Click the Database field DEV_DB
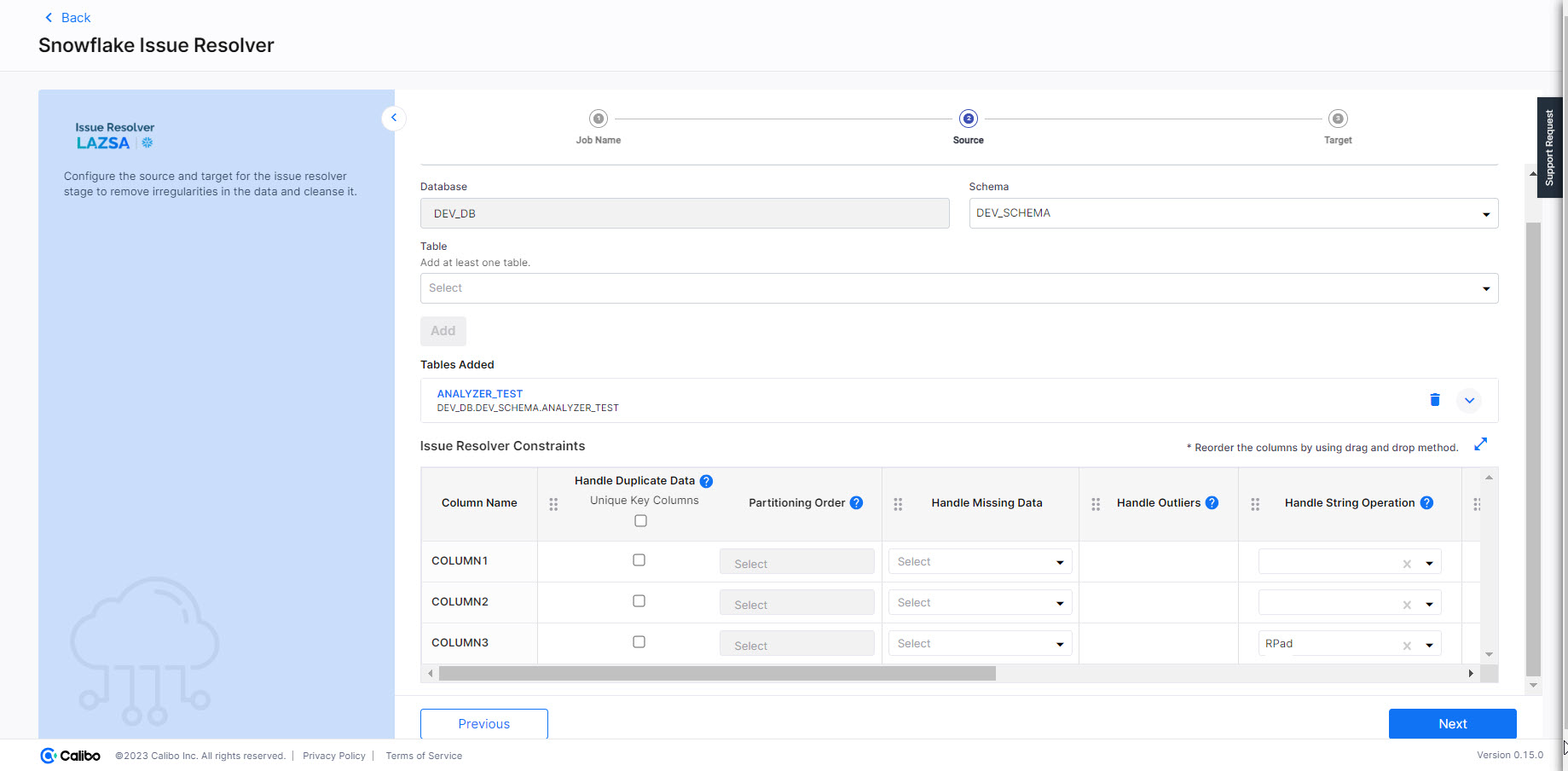The height and width of the screenshot is (771, 1568). (x=685, y=213)
